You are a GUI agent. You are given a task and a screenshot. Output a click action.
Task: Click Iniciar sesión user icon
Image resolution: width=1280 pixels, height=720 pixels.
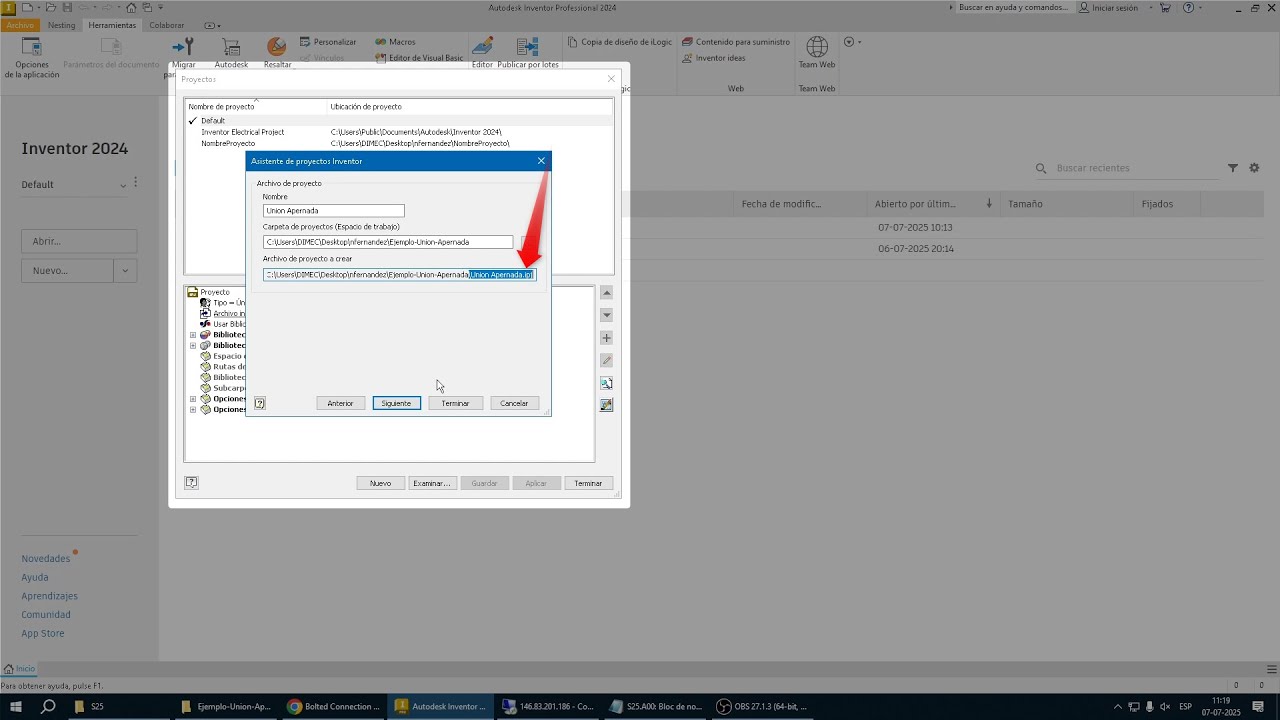coord(1085,7)
